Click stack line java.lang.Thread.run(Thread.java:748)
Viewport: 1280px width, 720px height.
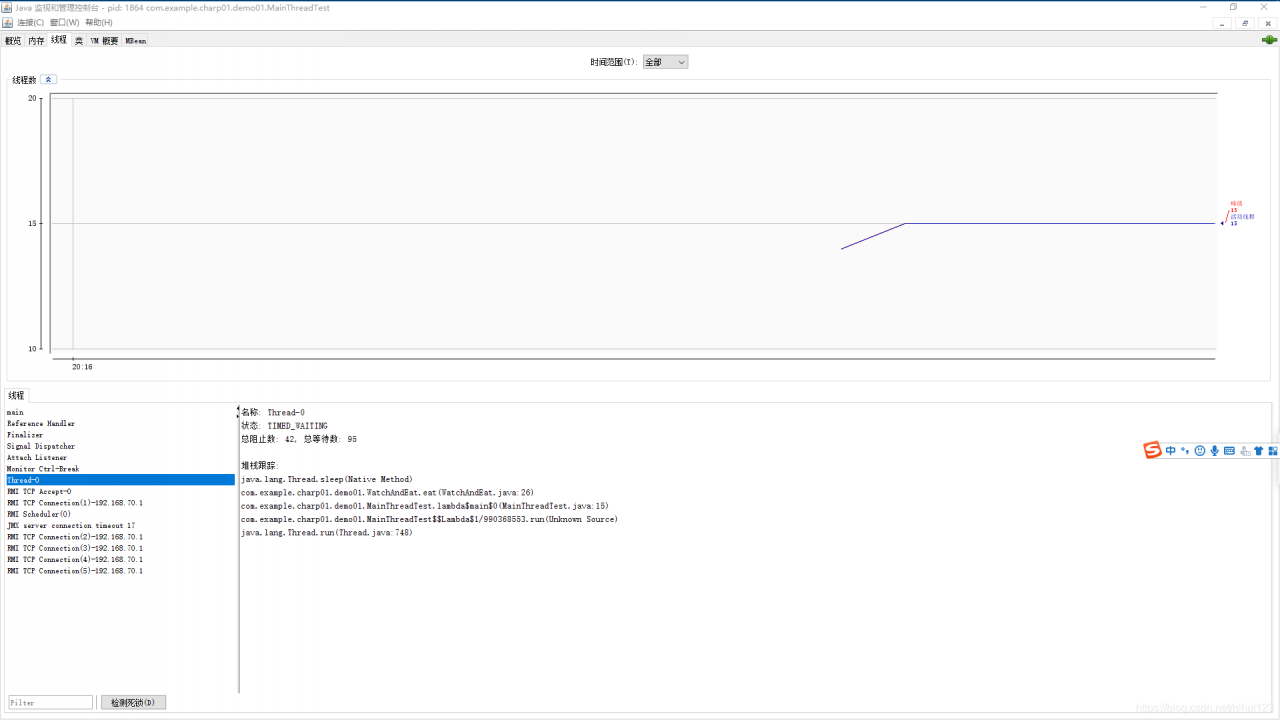point(326,533)
